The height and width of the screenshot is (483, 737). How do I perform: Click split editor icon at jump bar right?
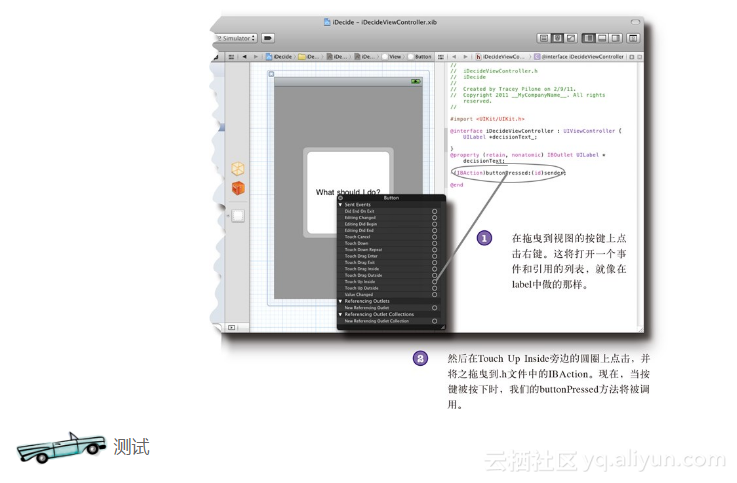click(632, 56)
